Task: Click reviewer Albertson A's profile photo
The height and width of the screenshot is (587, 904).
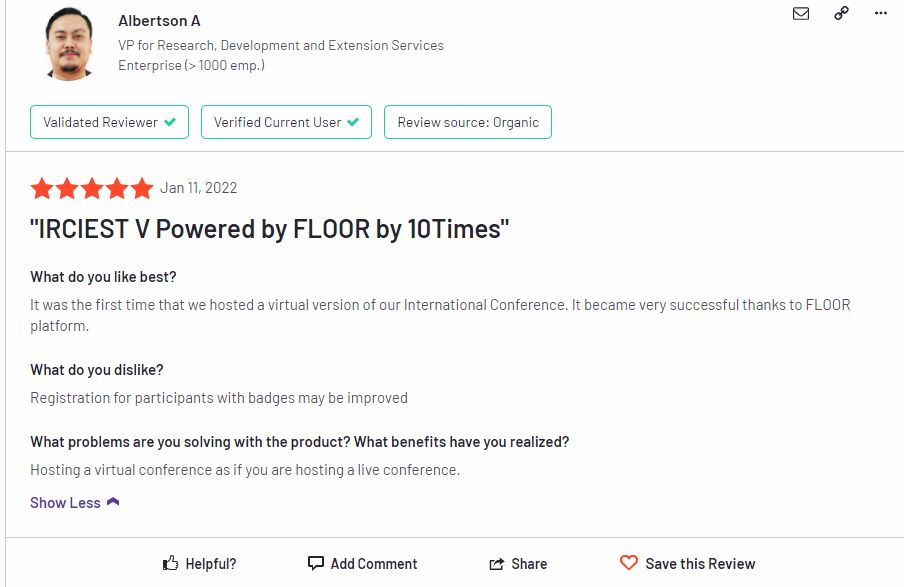Action: [68, 44]
